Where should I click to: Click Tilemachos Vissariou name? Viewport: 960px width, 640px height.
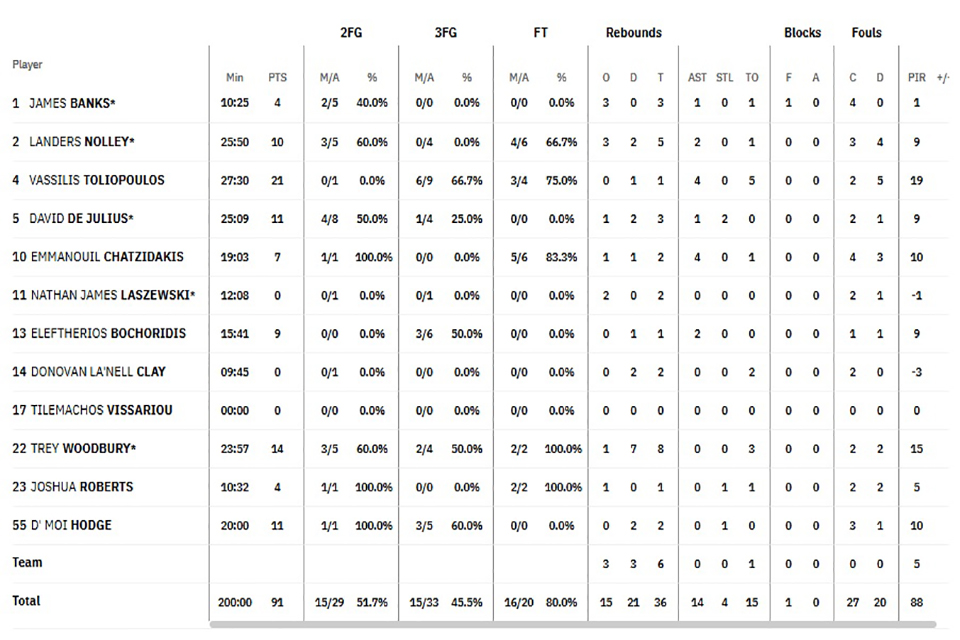(x=102, y=410)
